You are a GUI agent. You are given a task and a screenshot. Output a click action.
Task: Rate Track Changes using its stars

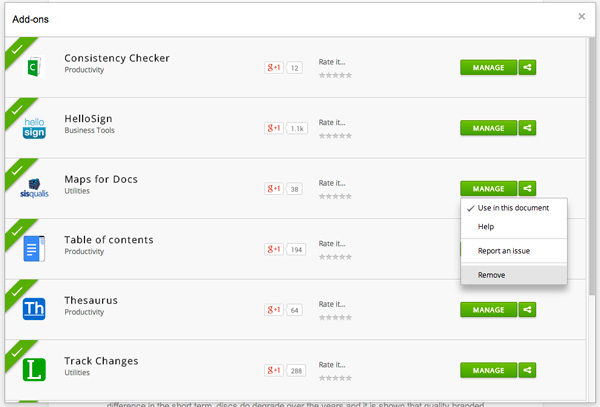(335, 378)
